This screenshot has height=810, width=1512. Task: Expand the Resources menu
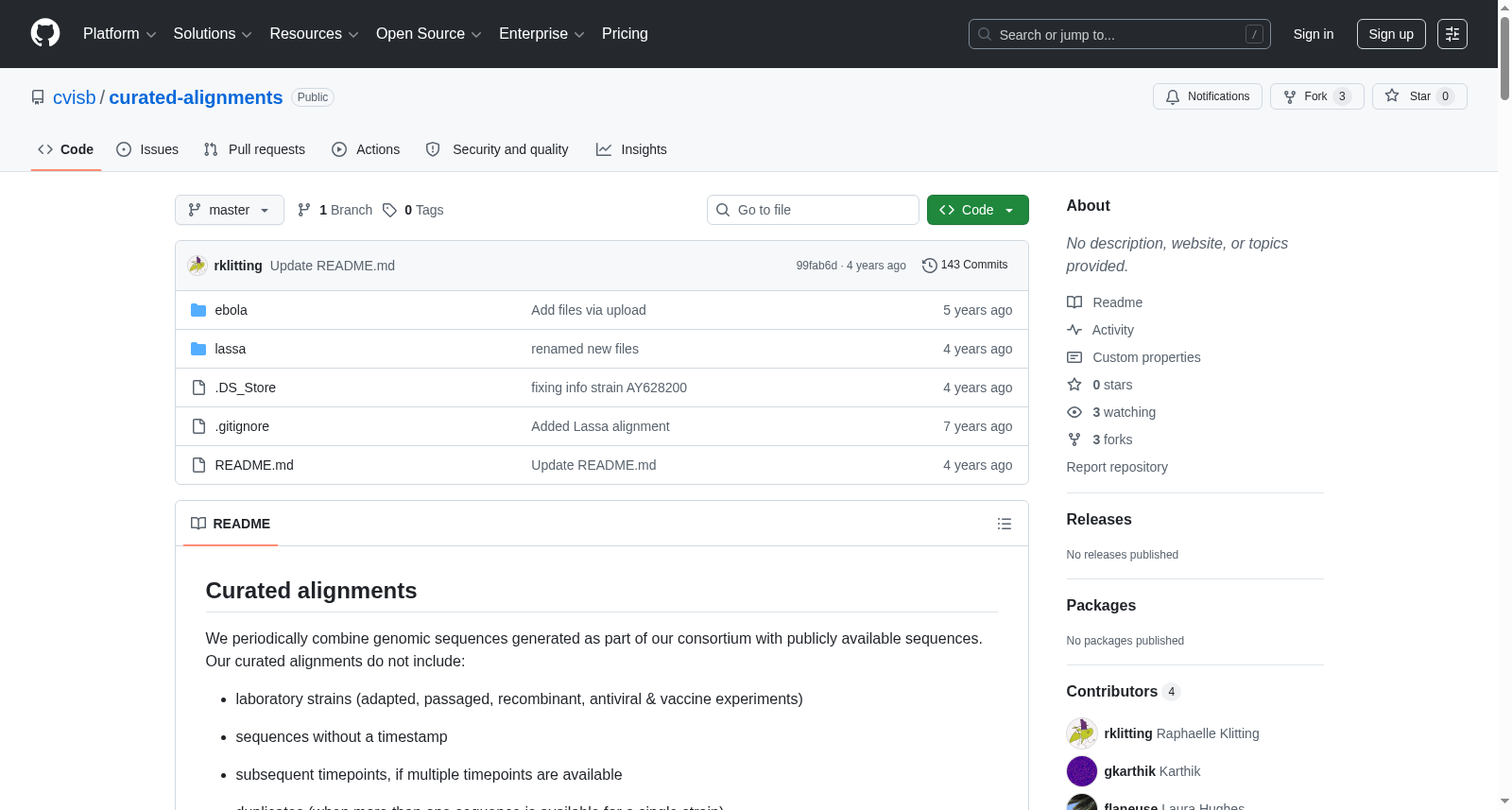314,34
